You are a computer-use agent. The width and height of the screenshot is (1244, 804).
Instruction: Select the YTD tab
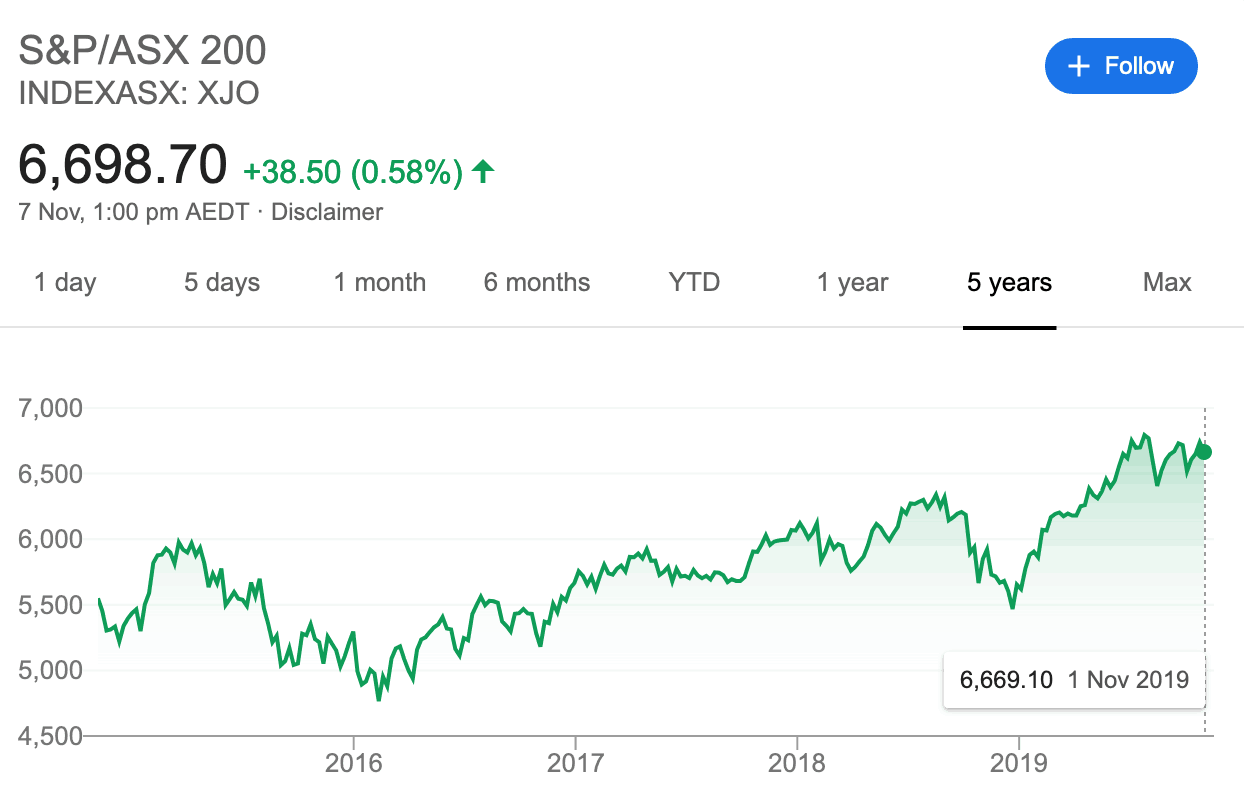(694, 283)
